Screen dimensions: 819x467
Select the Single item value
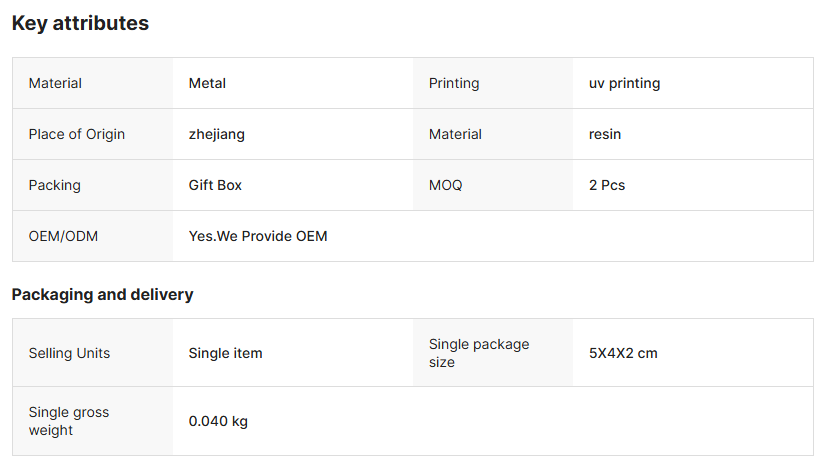[x=226, y=353]
